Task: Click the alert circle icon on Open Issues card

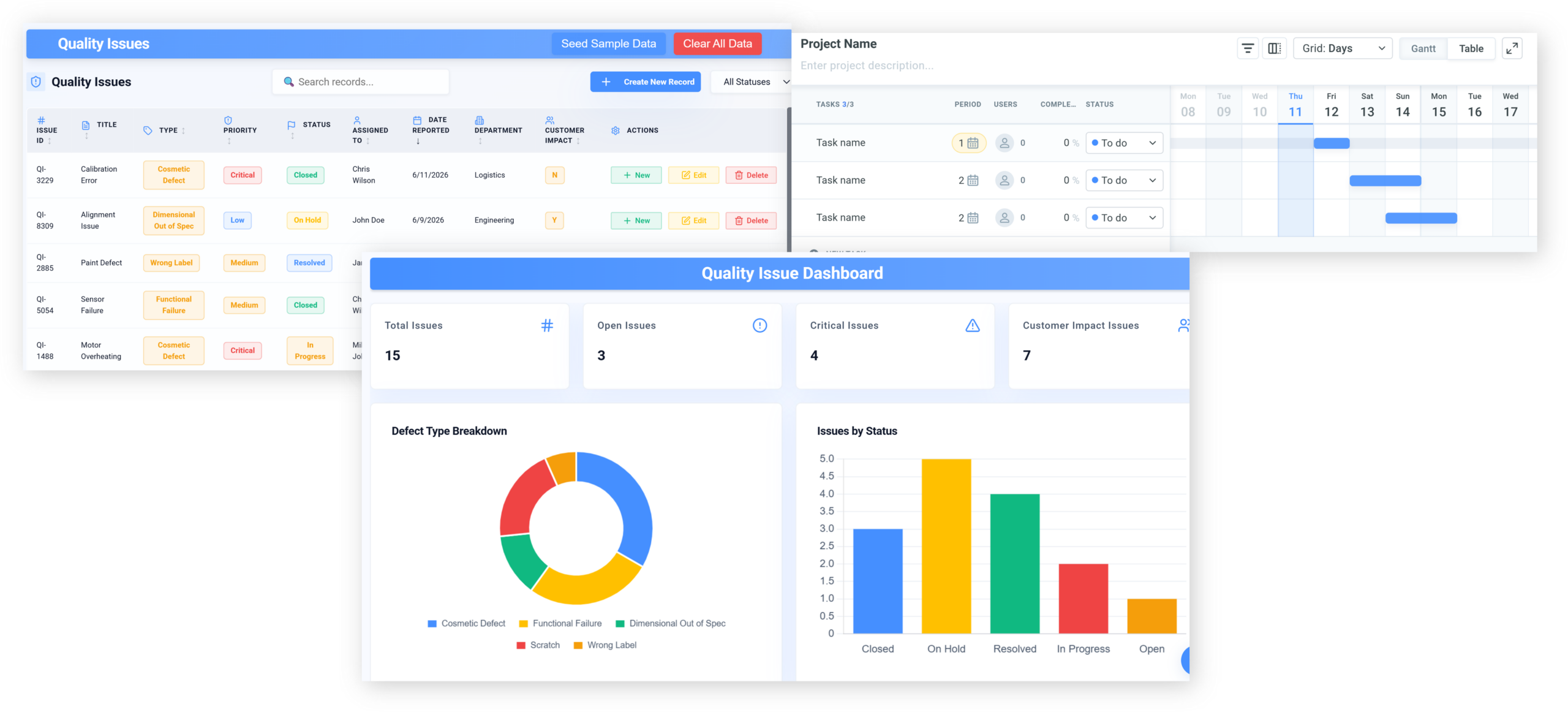Action: (x=759, y=325)
